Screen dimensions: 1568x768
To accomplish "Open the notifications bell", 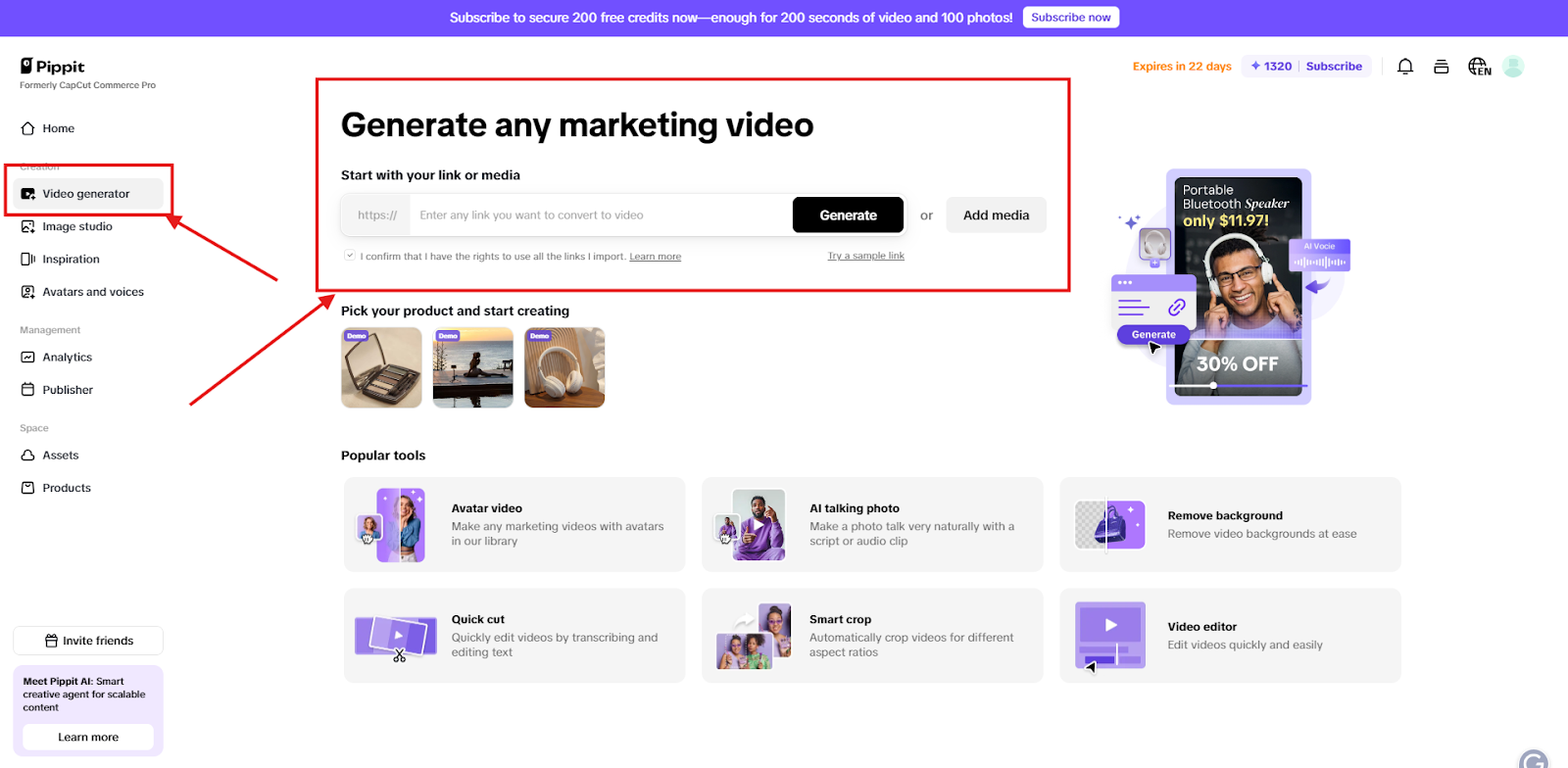I will (x=1405, y=67).
